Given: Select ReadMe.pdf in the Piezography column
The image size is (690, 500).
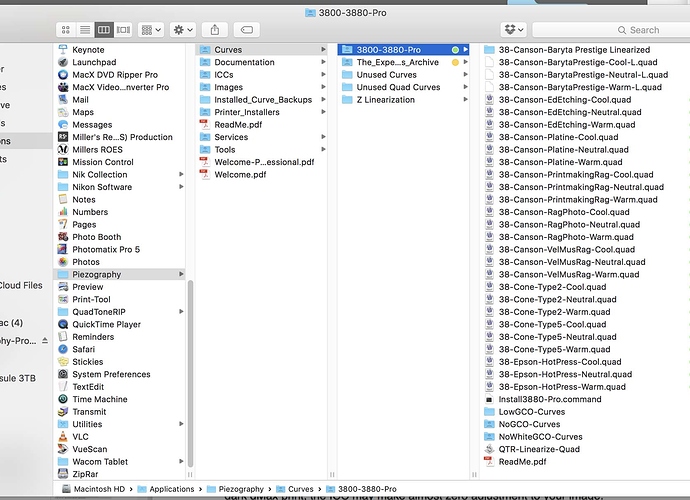Looking at the screenshot, I should 262,125.
